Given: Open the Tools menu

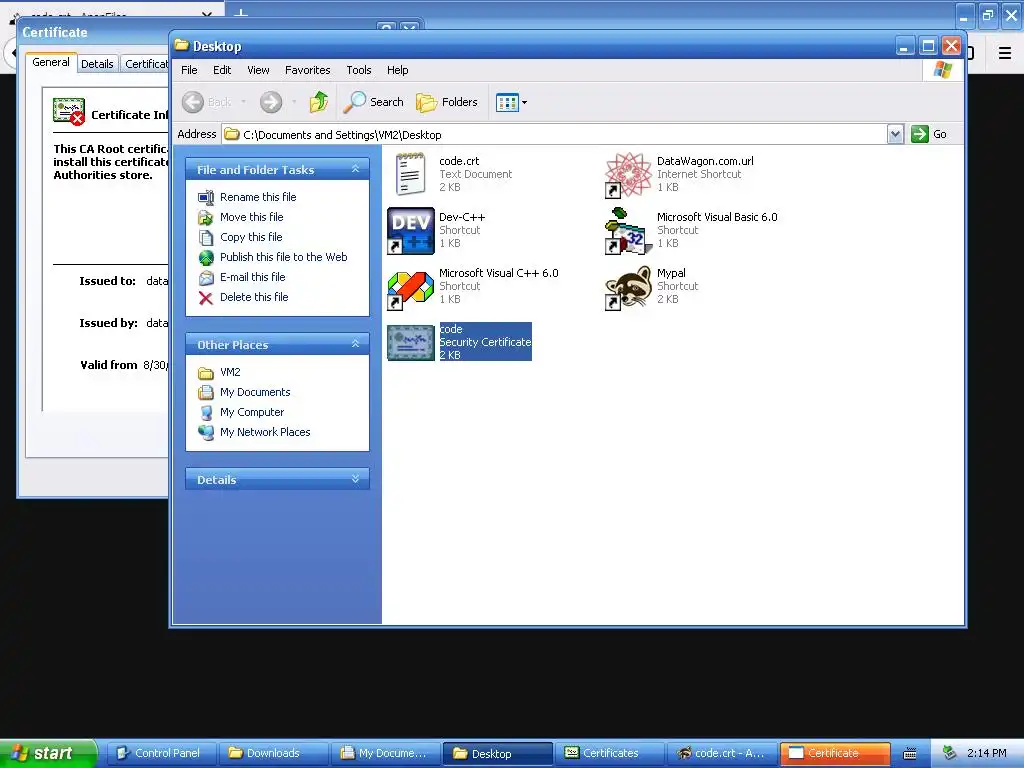Looking at the screenshot, I should coord(359,70).
